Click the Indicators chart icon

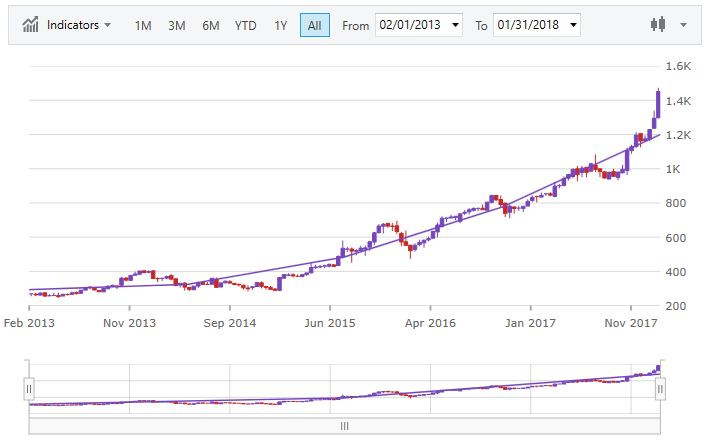(x=32, y=25)
